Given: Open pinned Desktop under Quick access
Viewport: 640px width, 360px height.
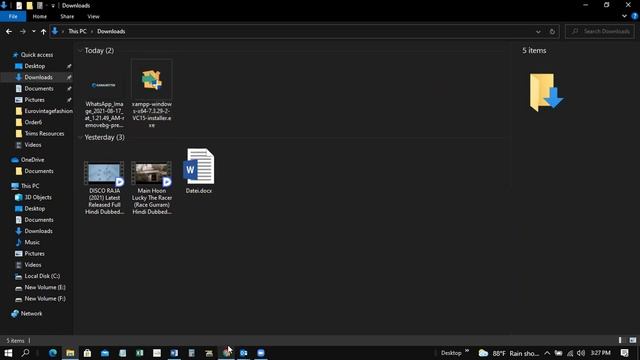Looking at the screenshot, I should pyautogui.click(x=35, y=66).
